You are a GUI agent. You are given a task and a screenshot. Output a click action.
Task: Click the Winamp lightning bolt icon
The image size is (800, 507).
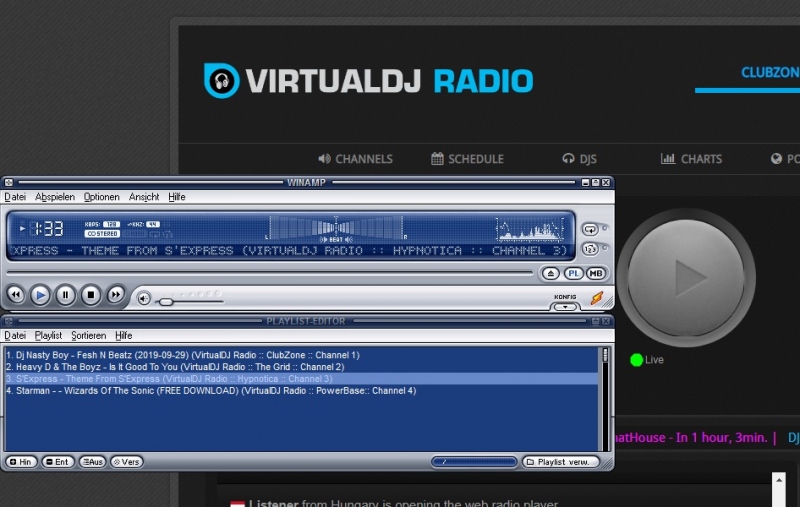pos(597,298)
